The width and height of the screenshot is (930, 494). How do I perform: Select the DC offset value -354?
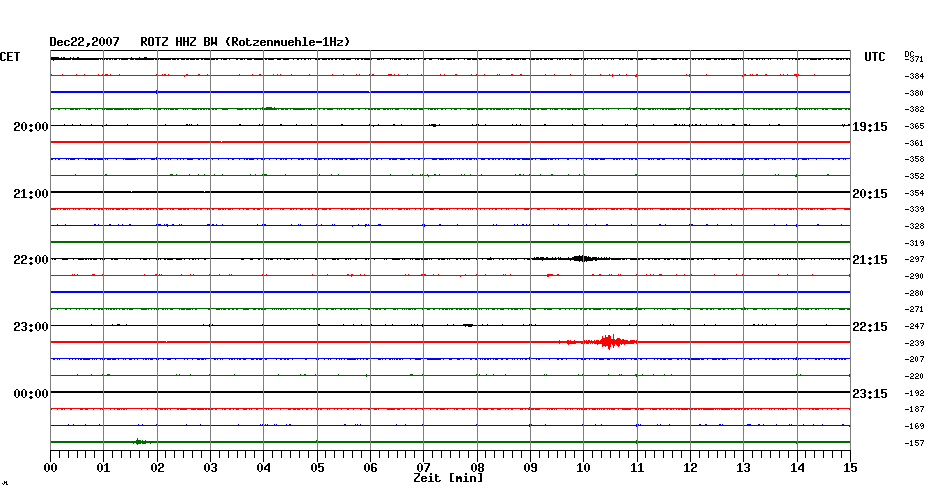914,193
